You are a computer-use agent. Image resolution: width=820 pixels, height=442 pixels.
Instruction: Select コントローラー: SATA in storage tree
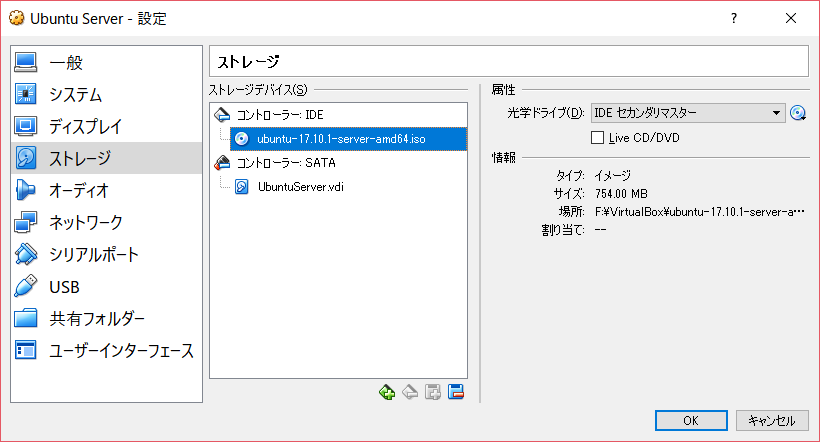286,163
